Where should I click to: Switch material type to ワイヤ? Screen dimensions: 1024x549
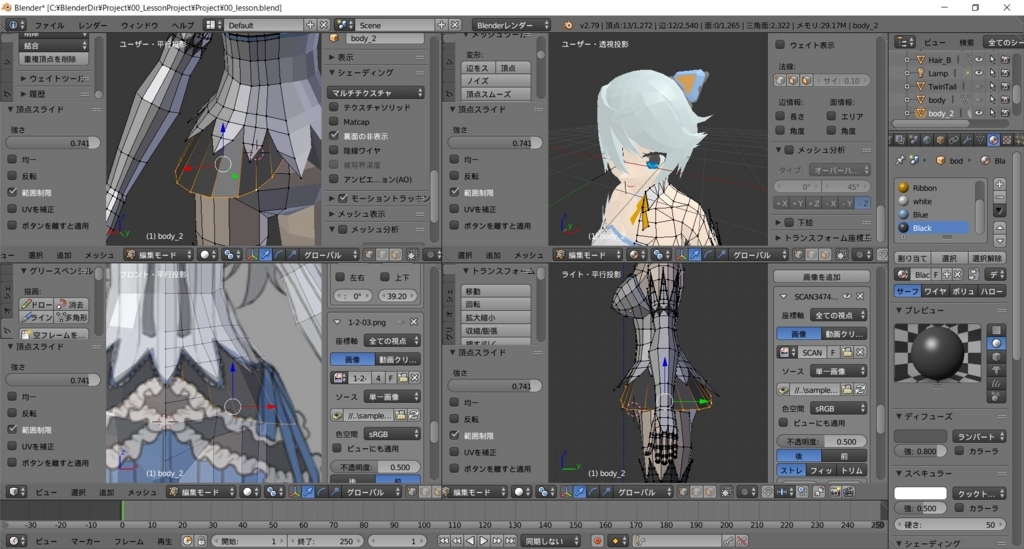coord(935,291)
